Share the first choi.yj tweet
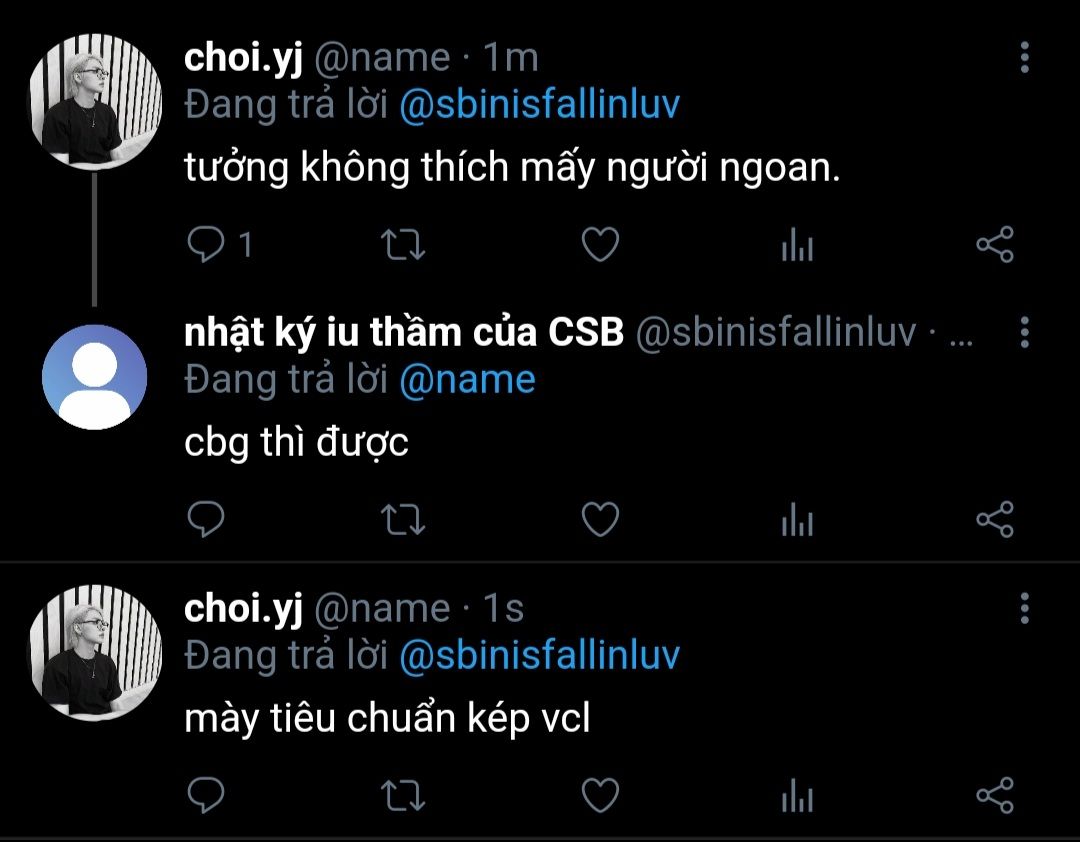Image resolution: width=1080 pixels, height=842 pixels. (995, 244)
